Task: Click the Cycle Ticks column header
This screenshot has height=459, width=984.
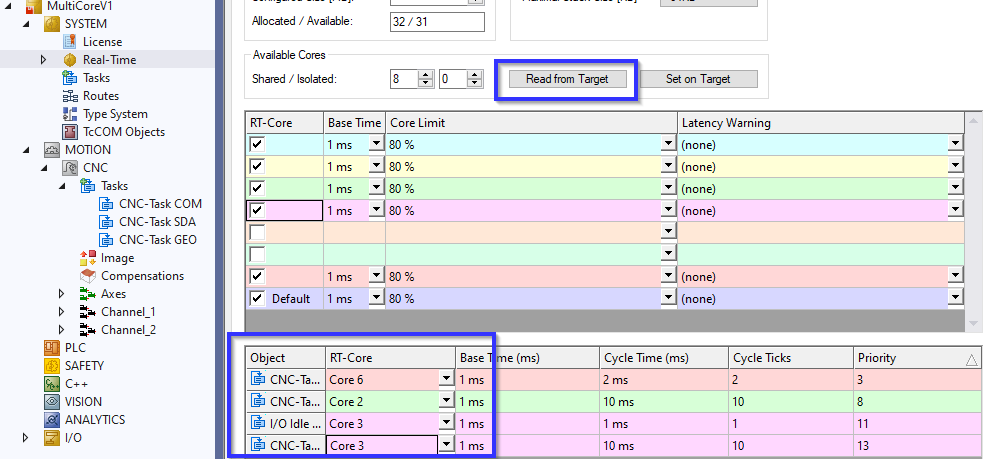Action: pyautogui.click(x=791, y=358)
